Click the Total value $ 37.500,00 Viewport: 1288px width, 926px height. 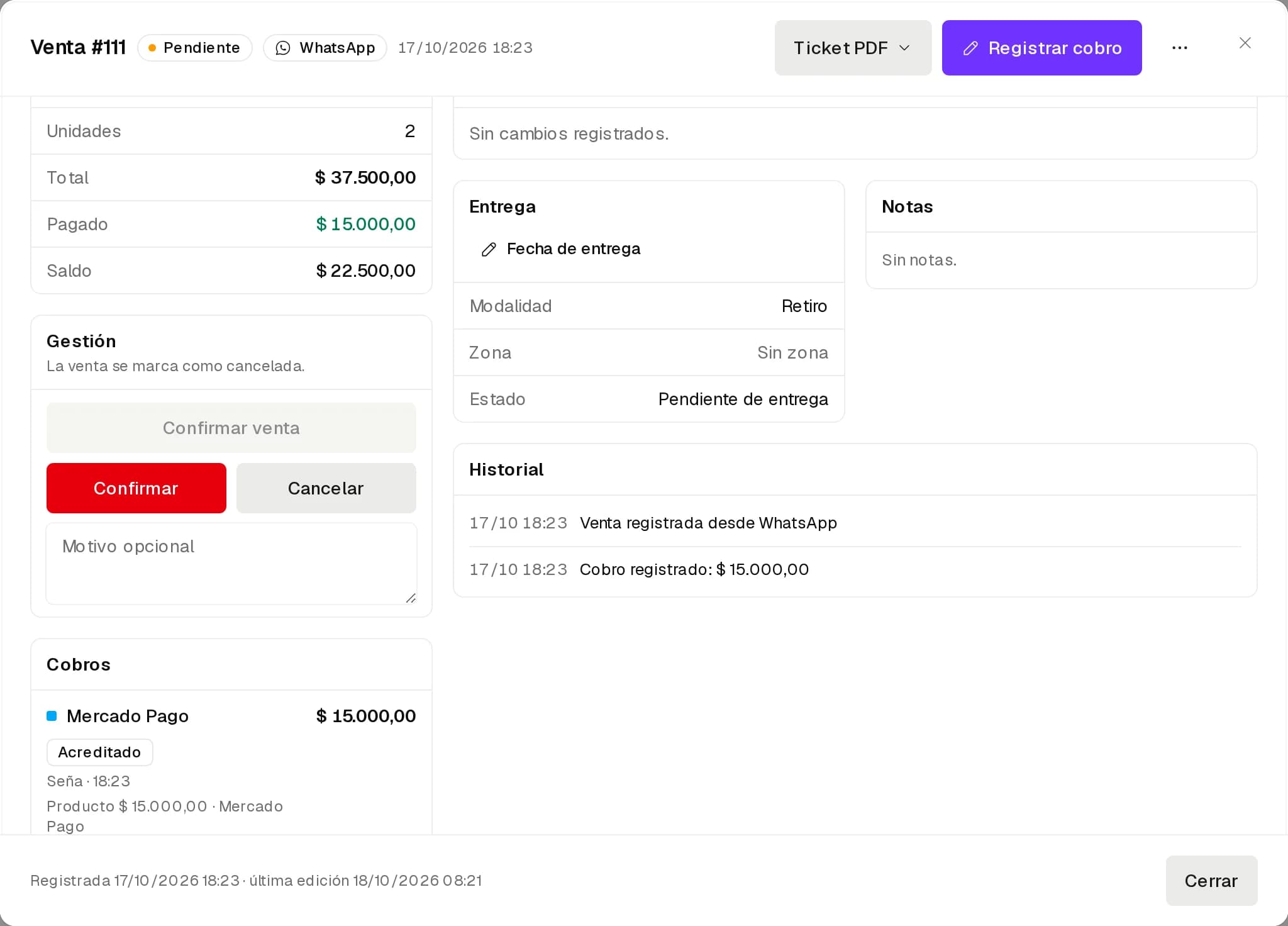point(365,177)
